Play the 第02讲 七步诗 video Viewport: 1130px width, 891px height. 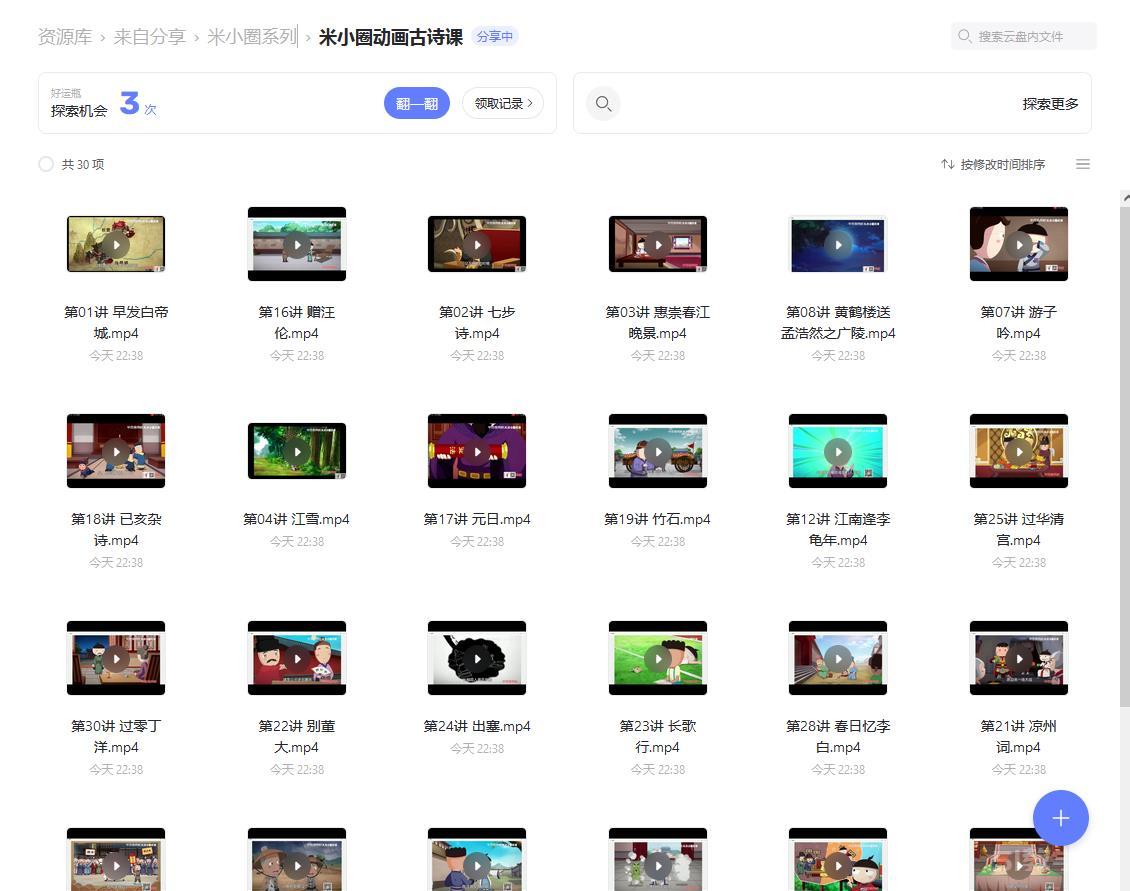[x=477, y=244]
